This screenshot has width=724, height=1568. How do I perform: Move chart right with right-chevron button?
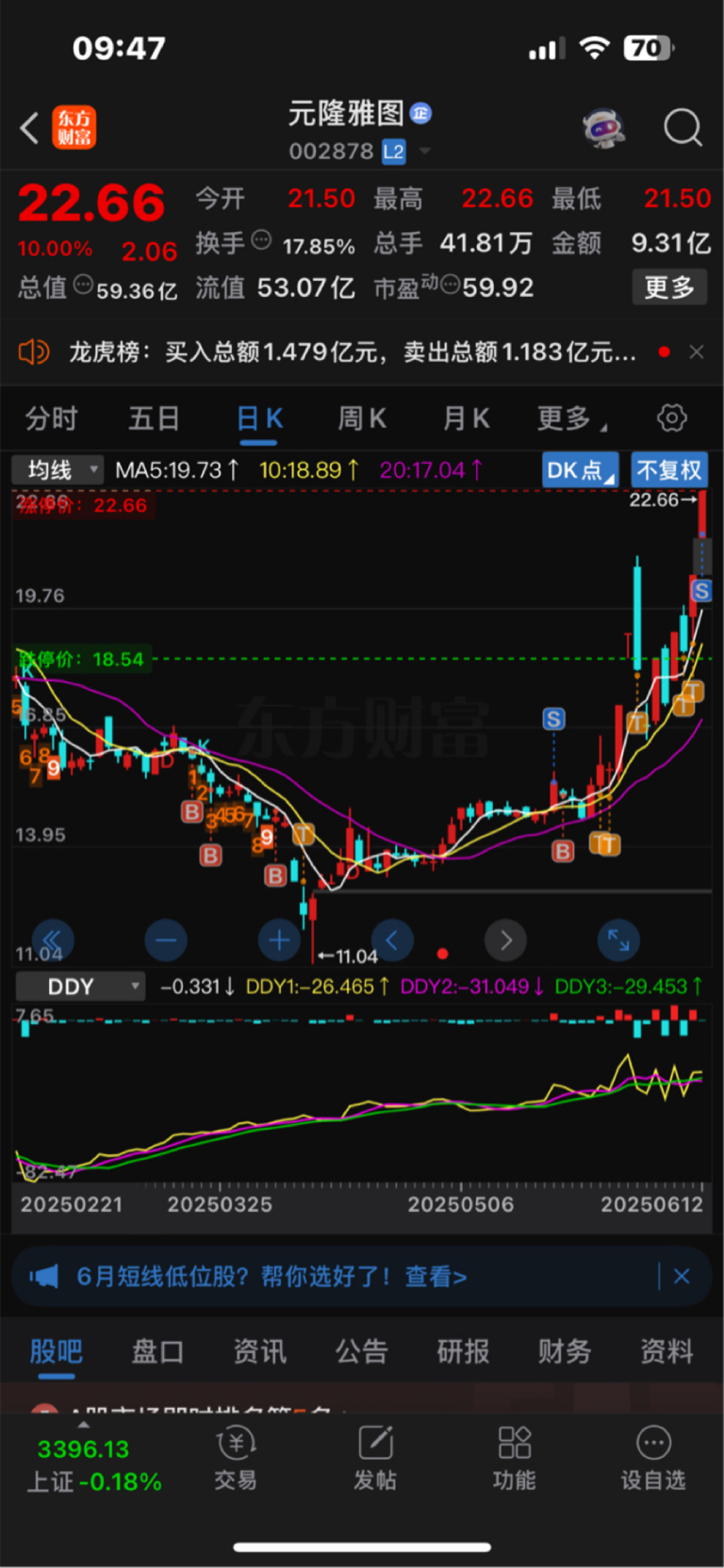[x=505, y=939]
